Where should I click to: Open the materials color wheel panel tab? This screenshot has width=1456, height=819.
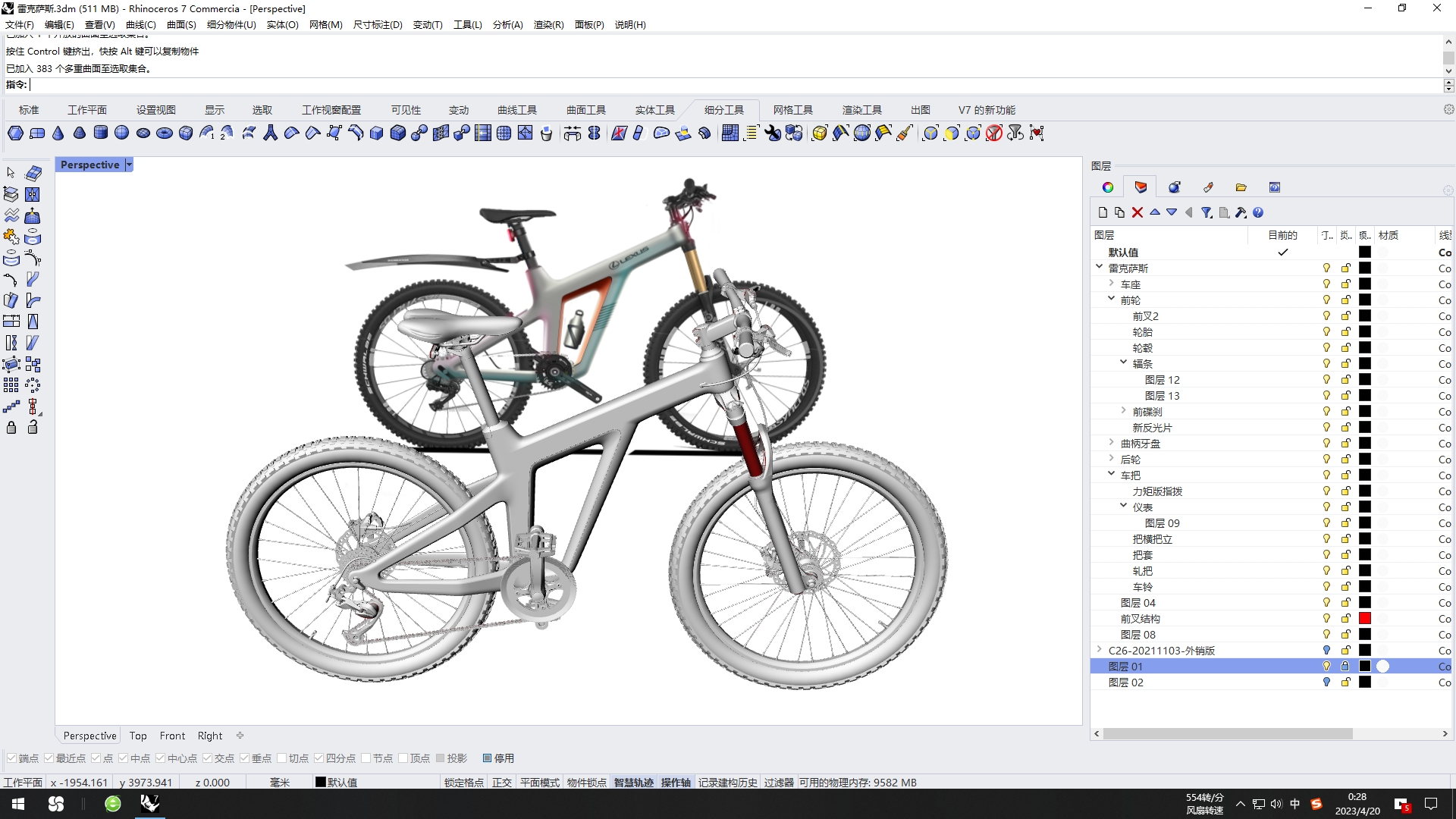coord(1108,187)
